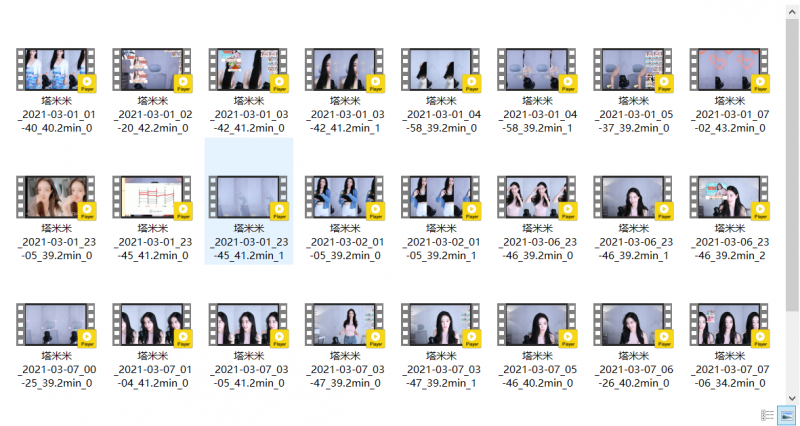This screenshot has width=800, height=426.
Task: Click the scrollbar down arrow
Action: tap(792, 396)
